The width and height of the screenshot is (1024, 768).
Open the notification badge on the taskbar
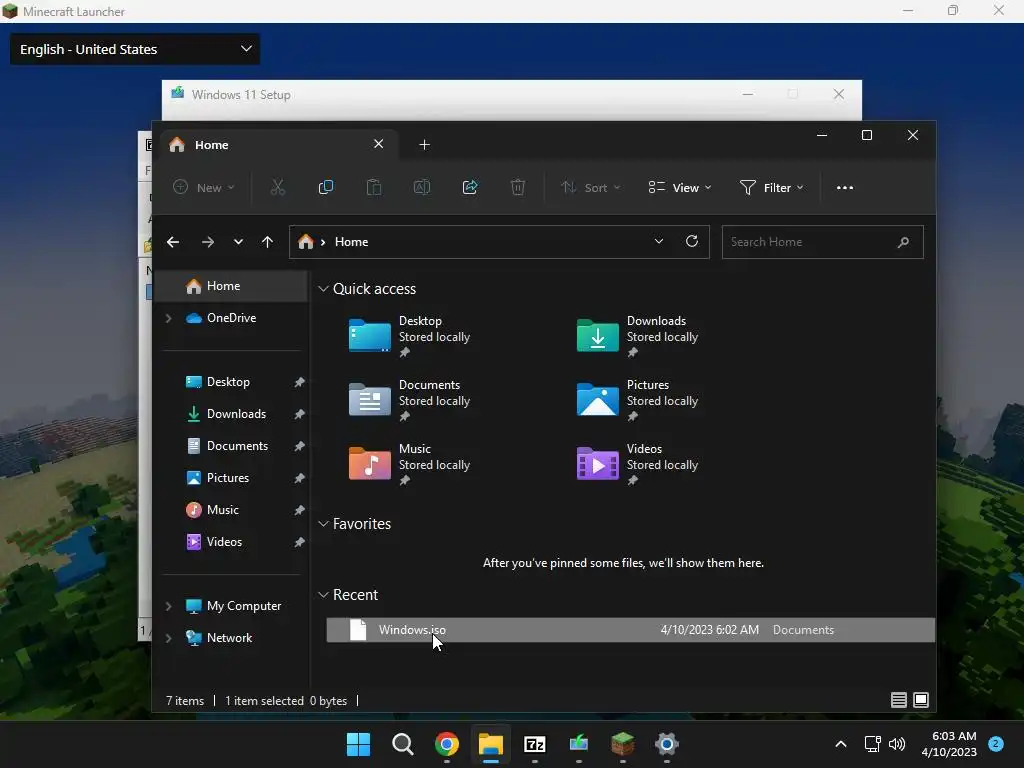996,743
